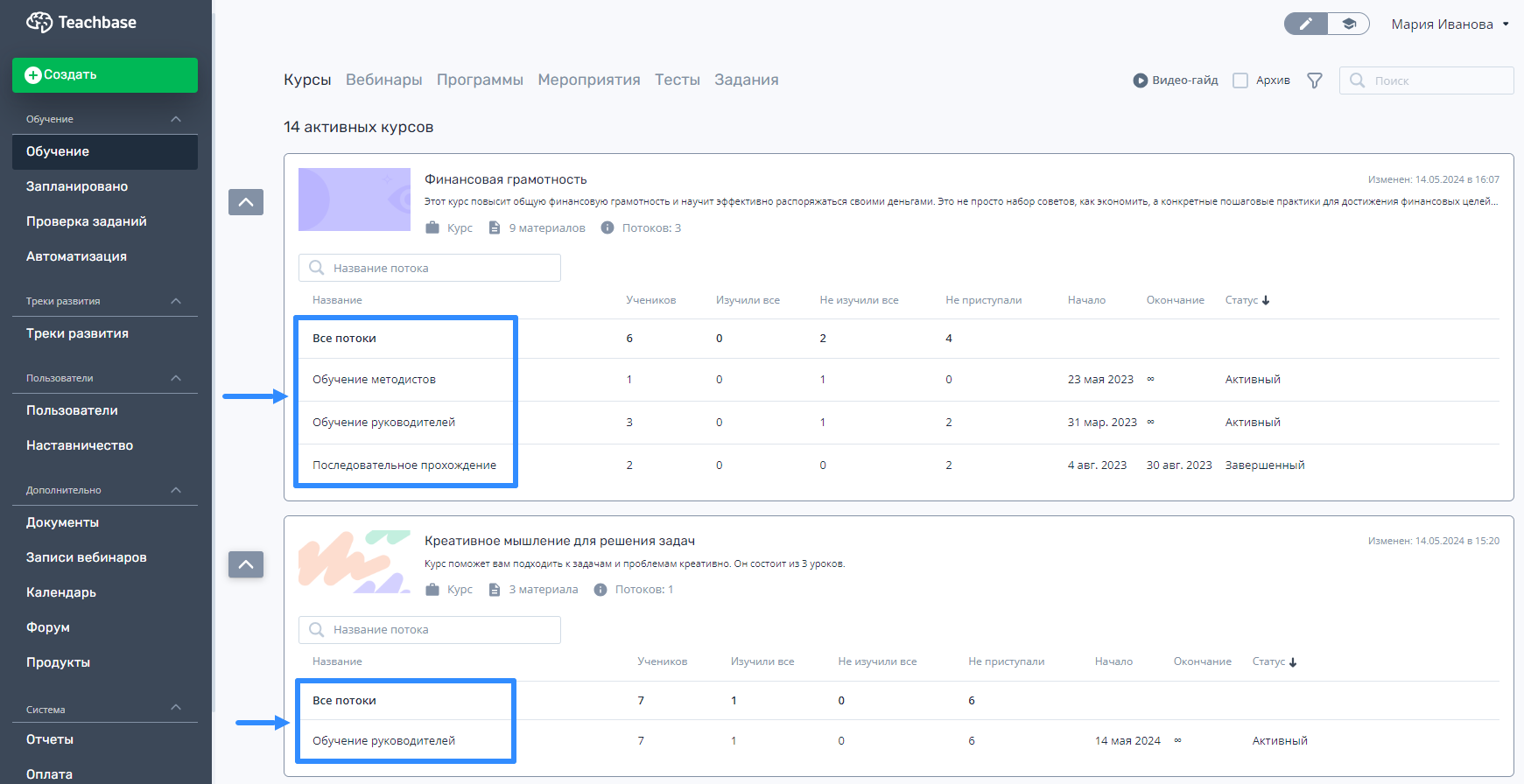Sort Финансовая грамотность streams by Статус
The width and height of the screenshot is (1524, 784).
(x=1247, y=300)
